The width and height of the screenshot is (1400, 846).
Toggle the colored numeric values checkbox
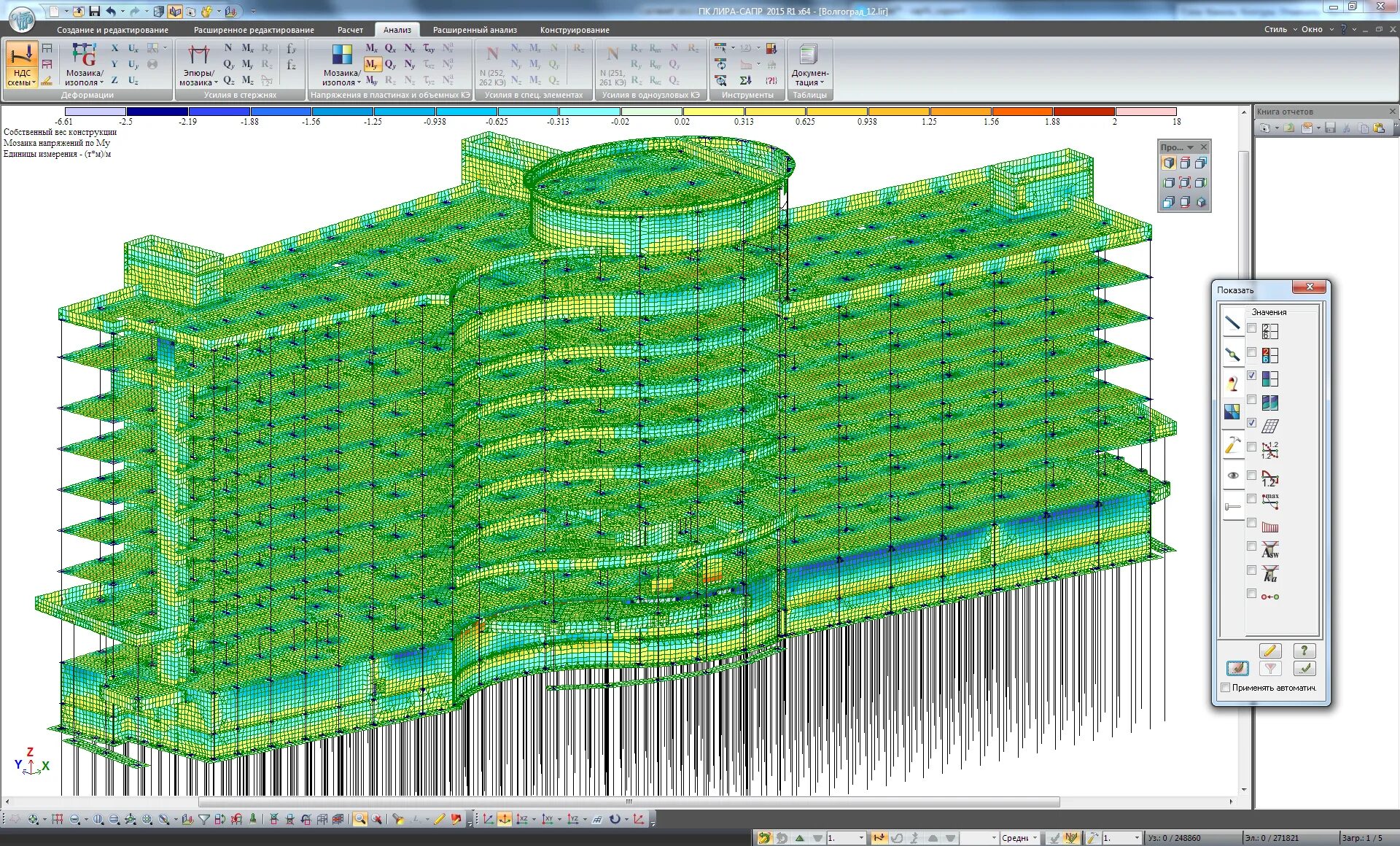point(1251,352)
